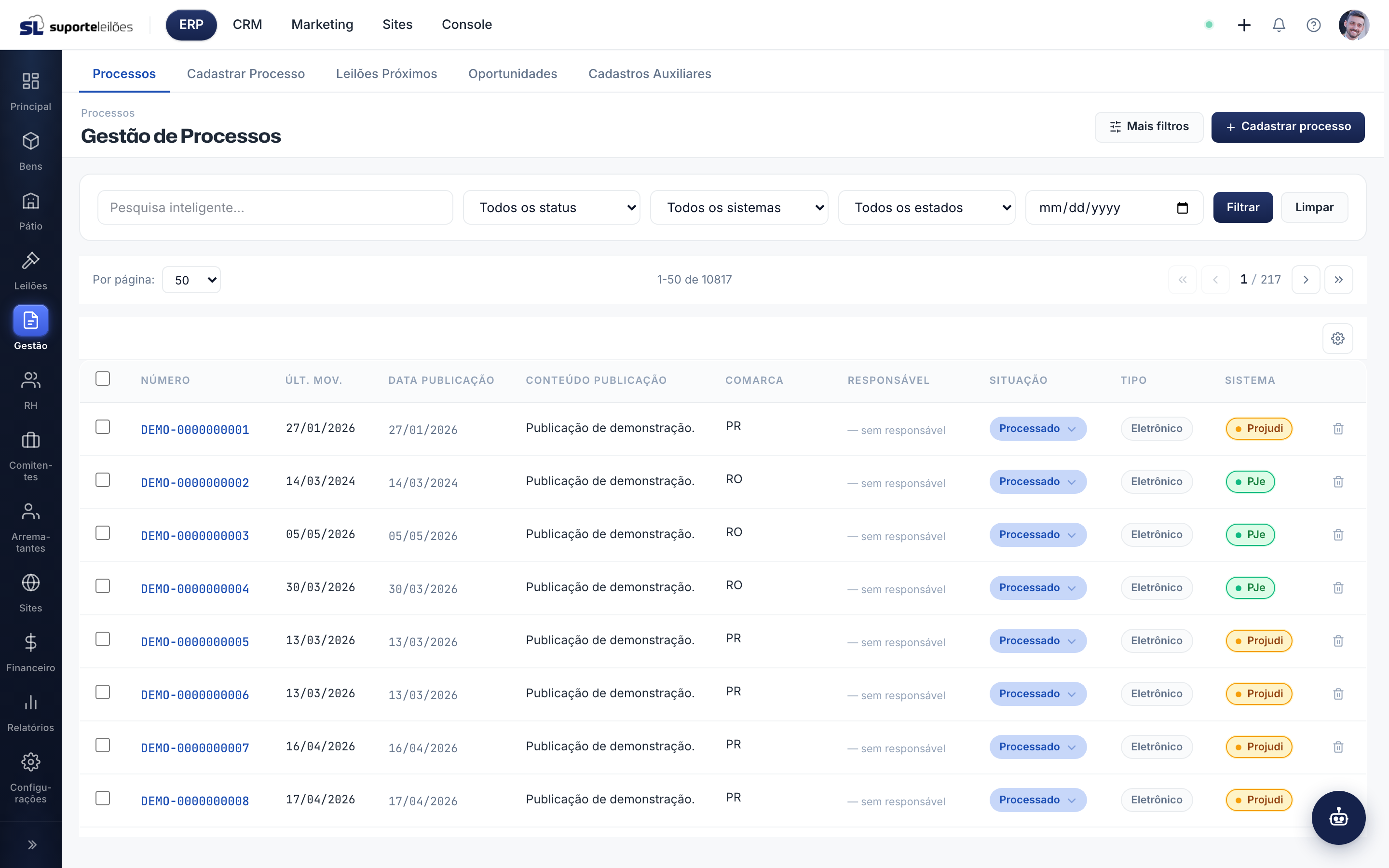
Task: Open Configurações in the sidebar
Action: tap(30, 778)
